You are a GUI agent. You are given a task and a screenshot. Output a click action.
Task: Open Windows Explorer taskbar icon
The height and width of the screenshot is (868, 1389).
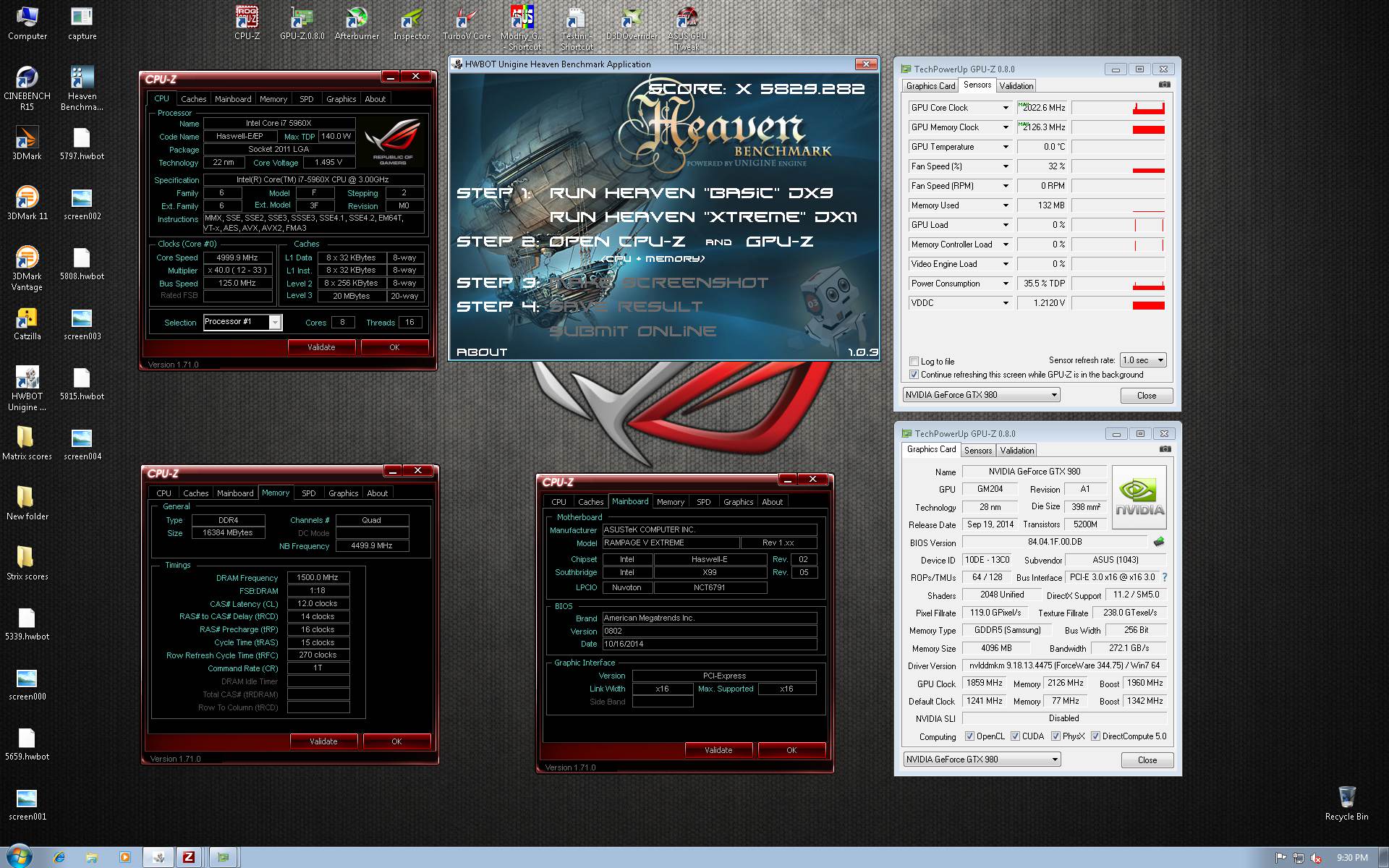92,857
